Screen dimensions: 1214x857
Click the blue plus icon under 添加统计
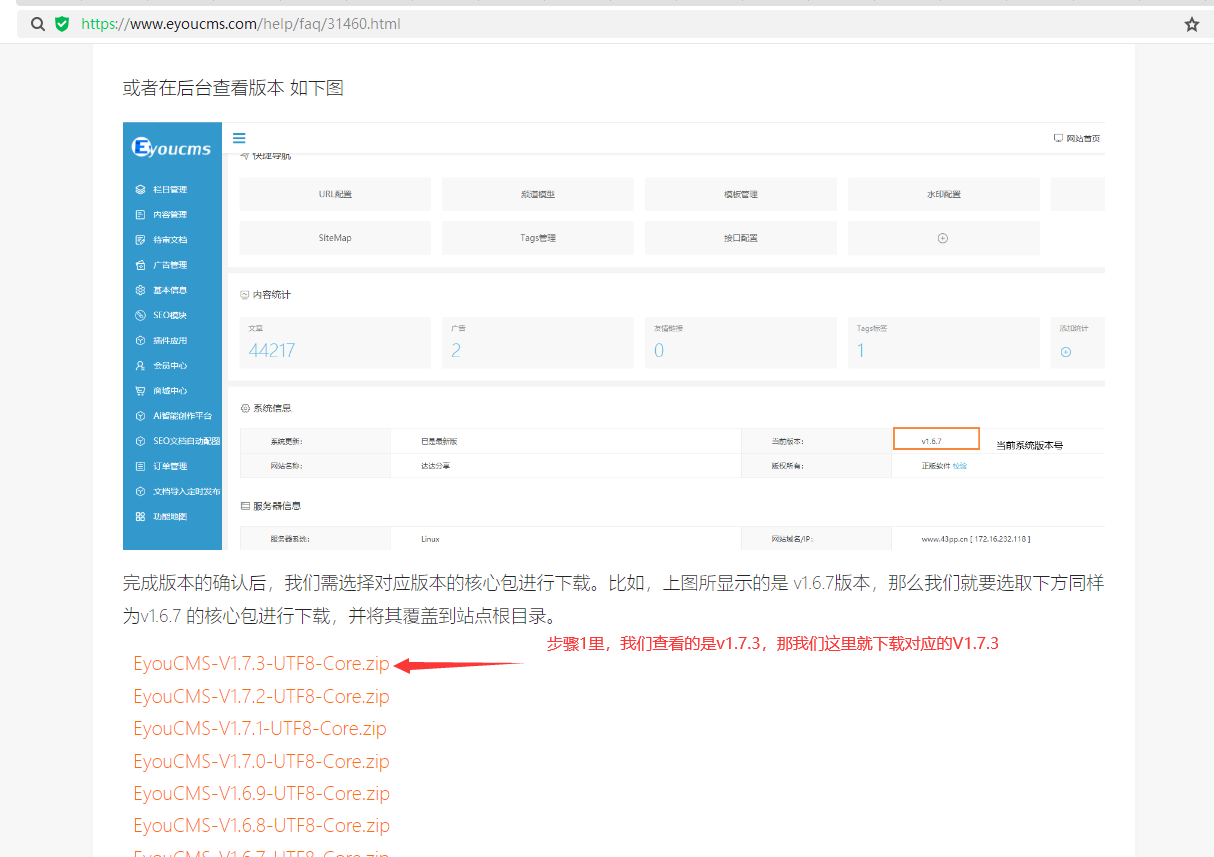[x=1066, y=351]
